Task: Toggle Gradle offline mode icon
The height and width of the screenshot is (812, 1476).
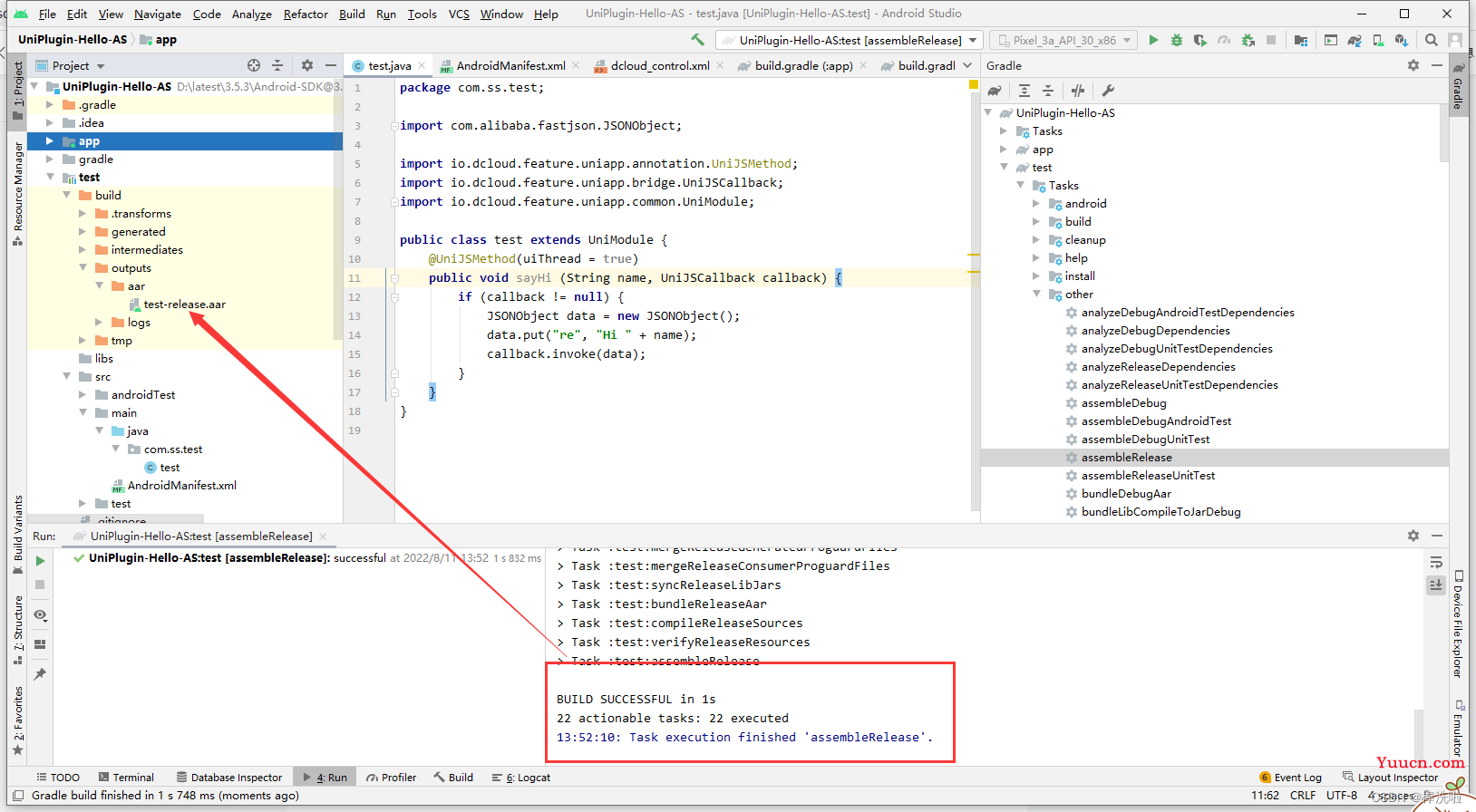Action: [1078, 91]
